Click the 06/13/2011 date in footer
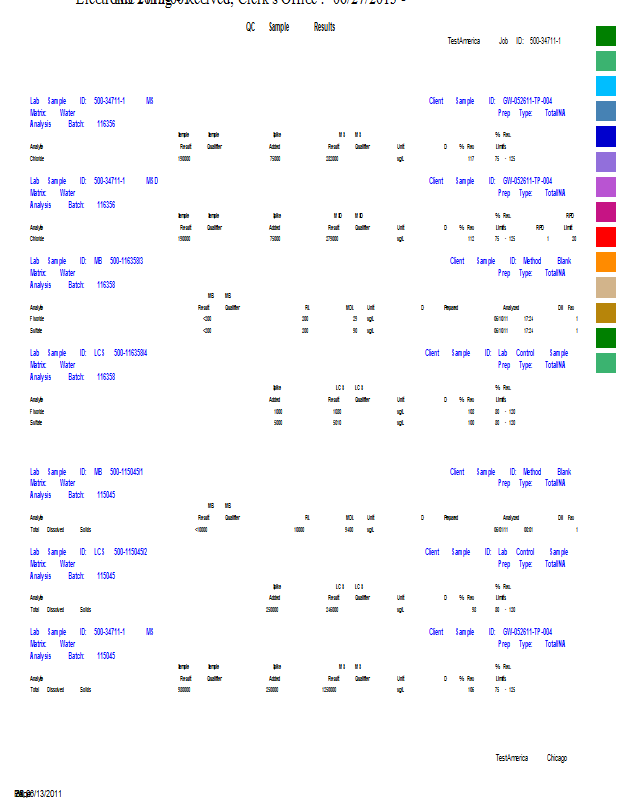Viewport: 618px width, 800px height. (x=40, y=793)
